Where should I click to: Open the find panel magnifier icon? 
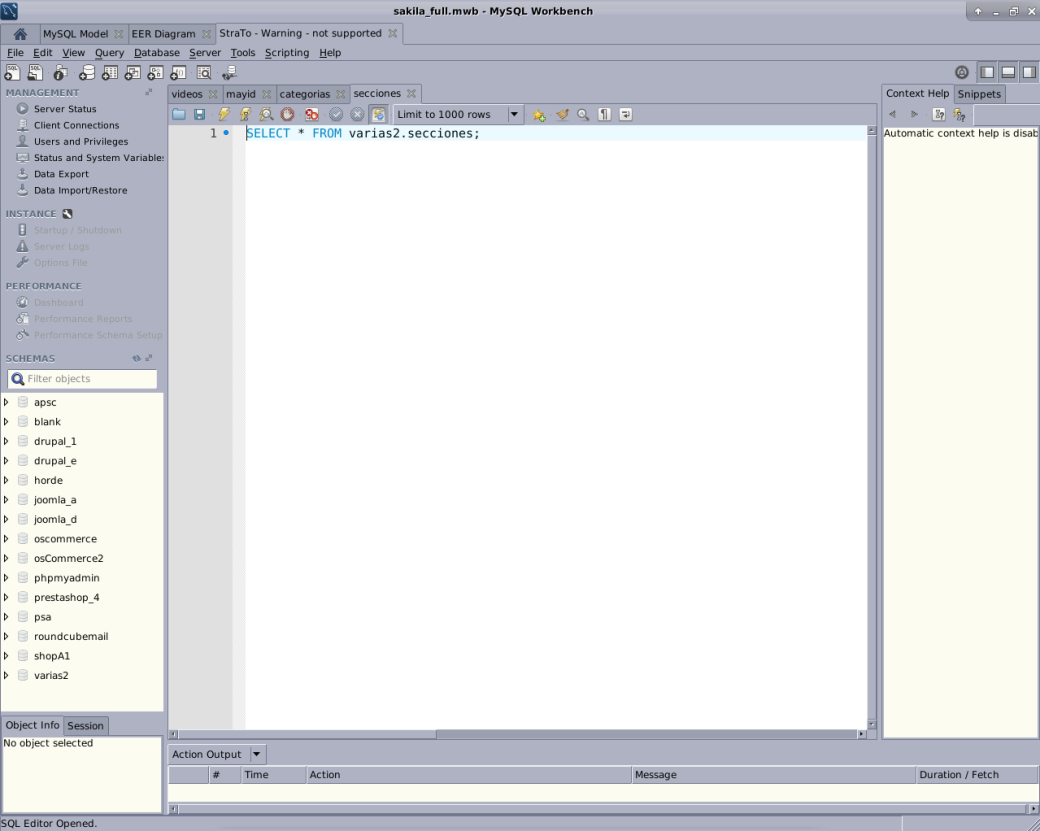pyautogui.click(x=583, y=115)
